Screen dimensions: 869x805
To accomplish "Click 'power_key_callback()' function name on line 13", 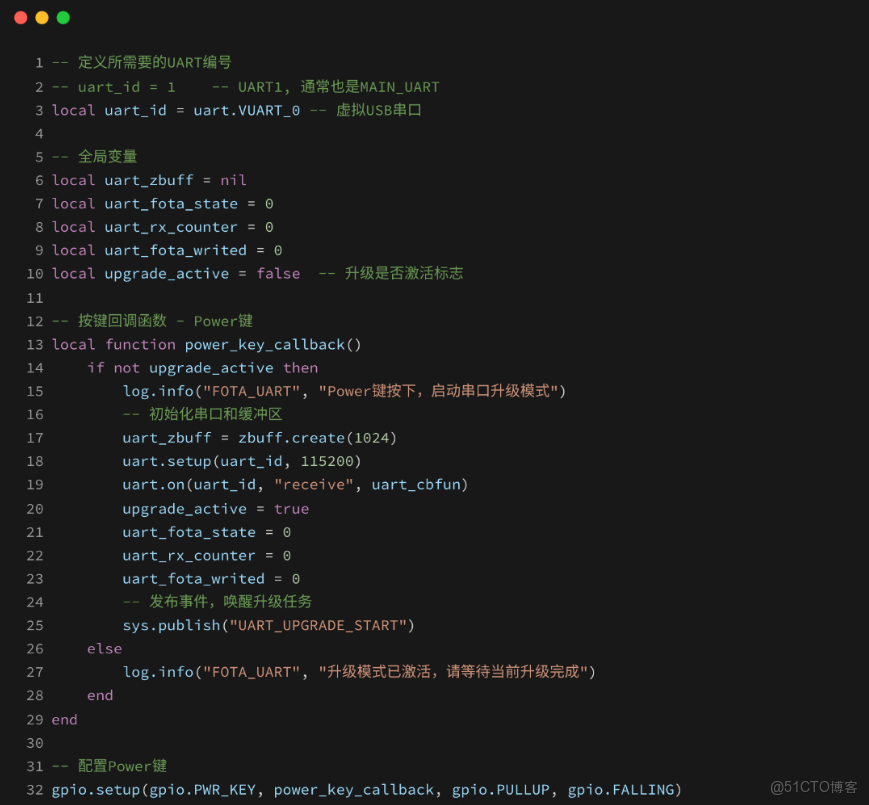I will tap(273, 345).
